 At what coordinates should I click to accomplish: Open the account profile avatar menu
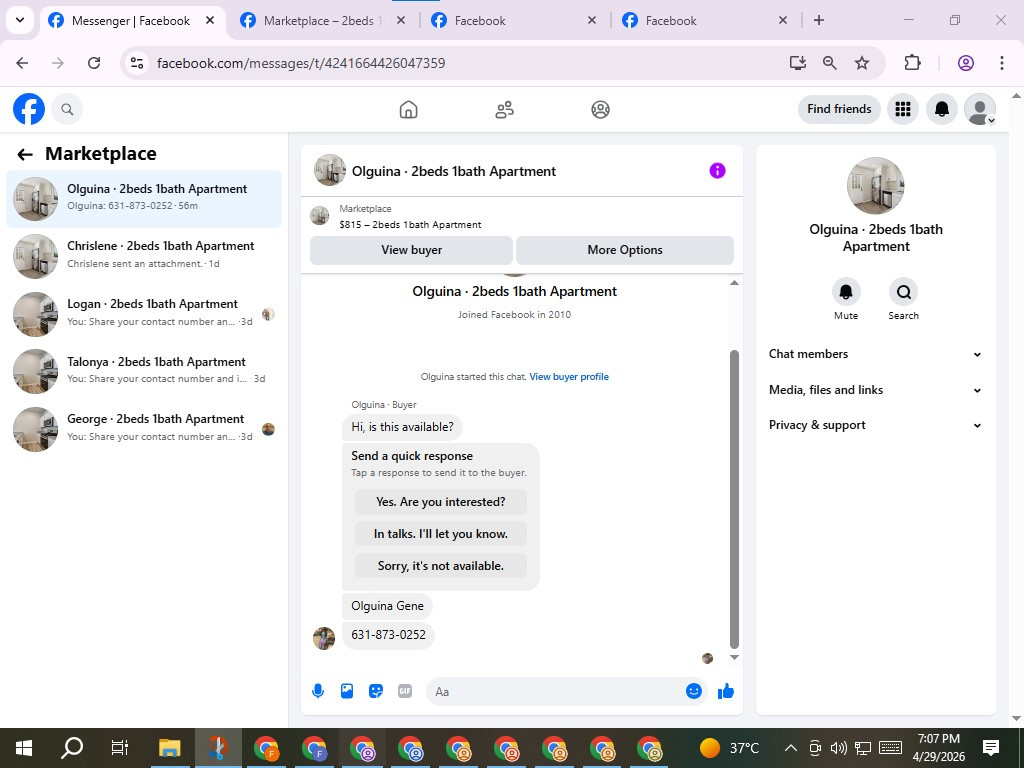(x=980, y=109)
